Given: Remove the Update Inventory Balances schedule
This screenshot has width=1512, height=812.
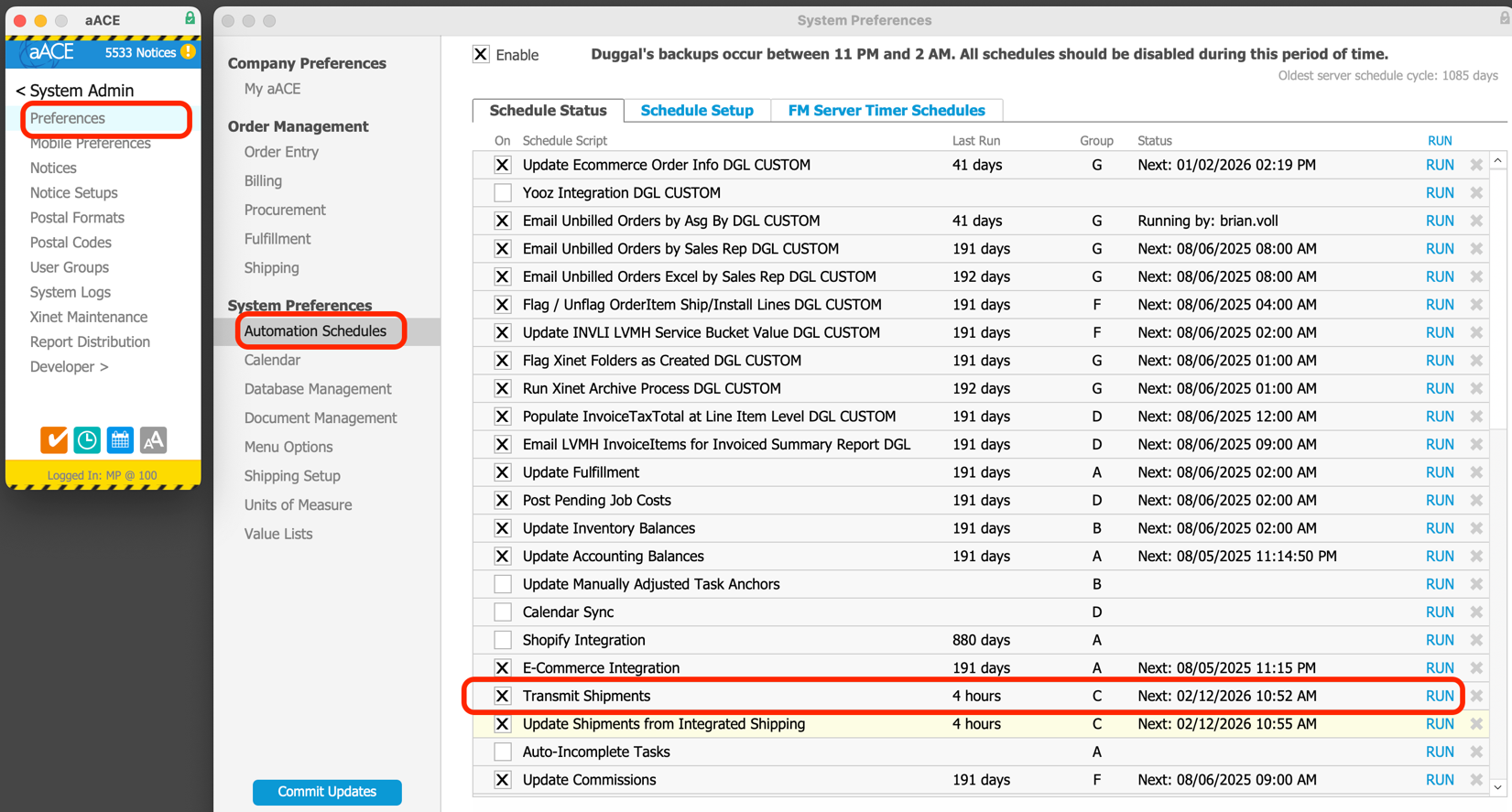Looking at the screenshot, I should pyautogui.click(x=1476, y=528).
